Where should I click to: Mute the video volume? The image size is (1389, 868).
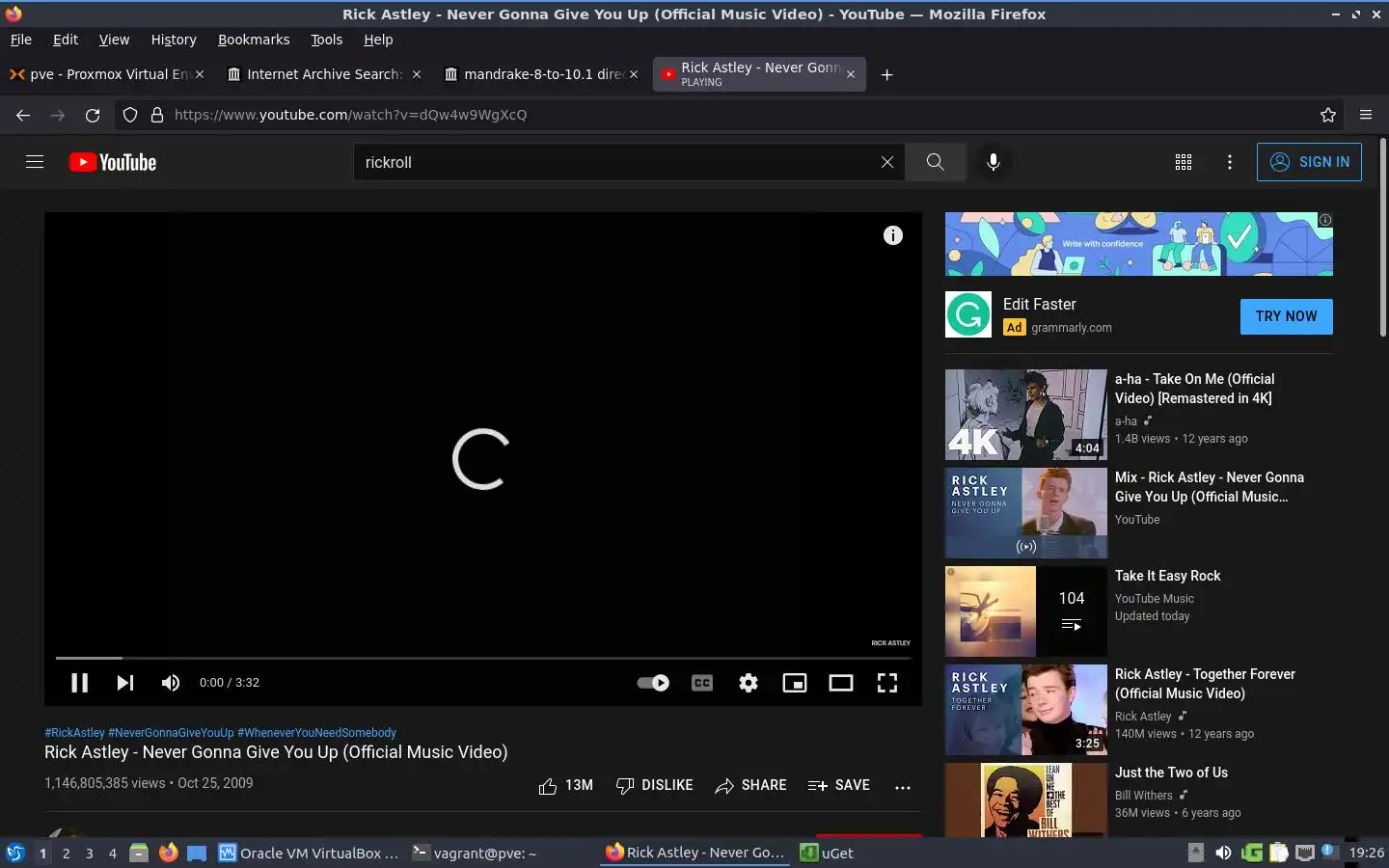click(x=171, y=683)
